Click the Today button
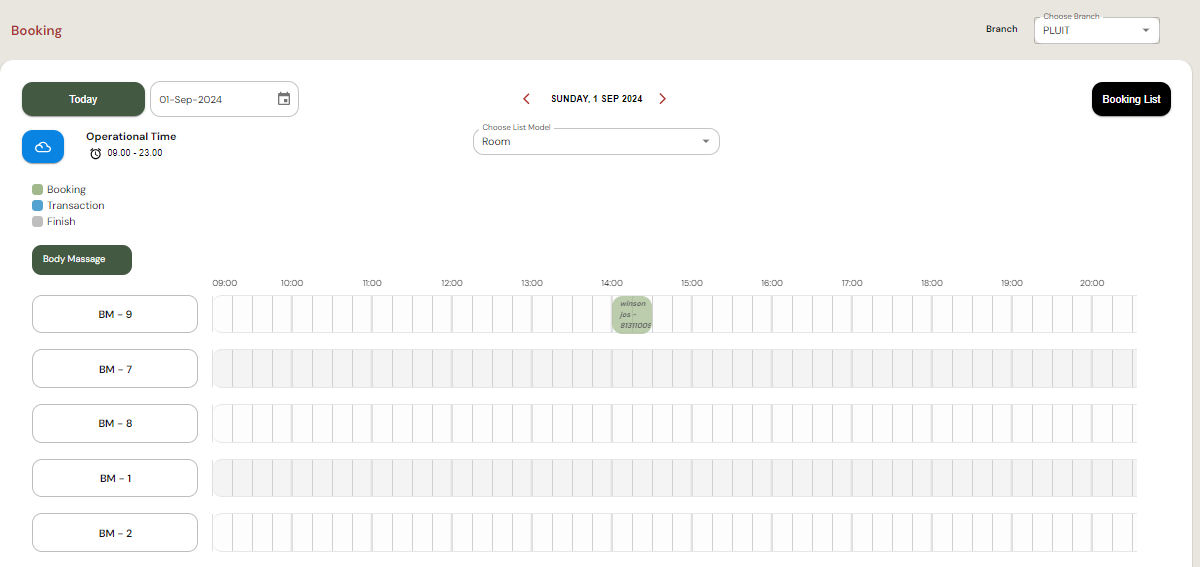The height and width of the screenshot is (567, 1200). pos(83,99)
